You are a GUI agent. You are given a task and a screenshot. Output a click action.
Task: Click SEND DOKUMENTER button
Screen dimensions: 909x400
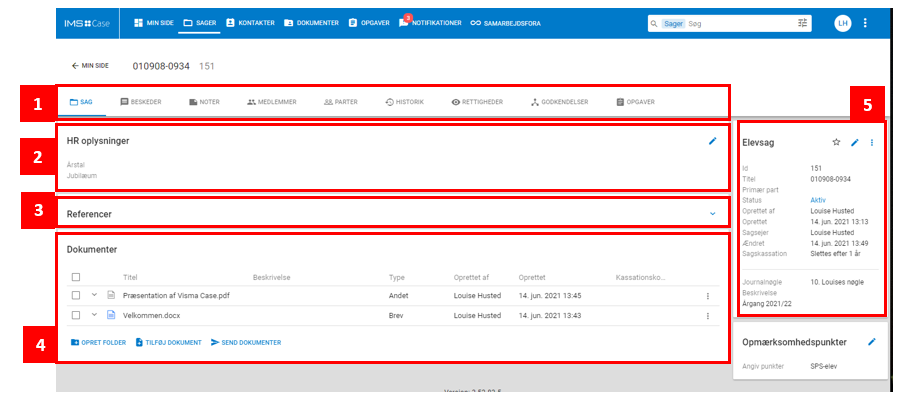[246, 343]
